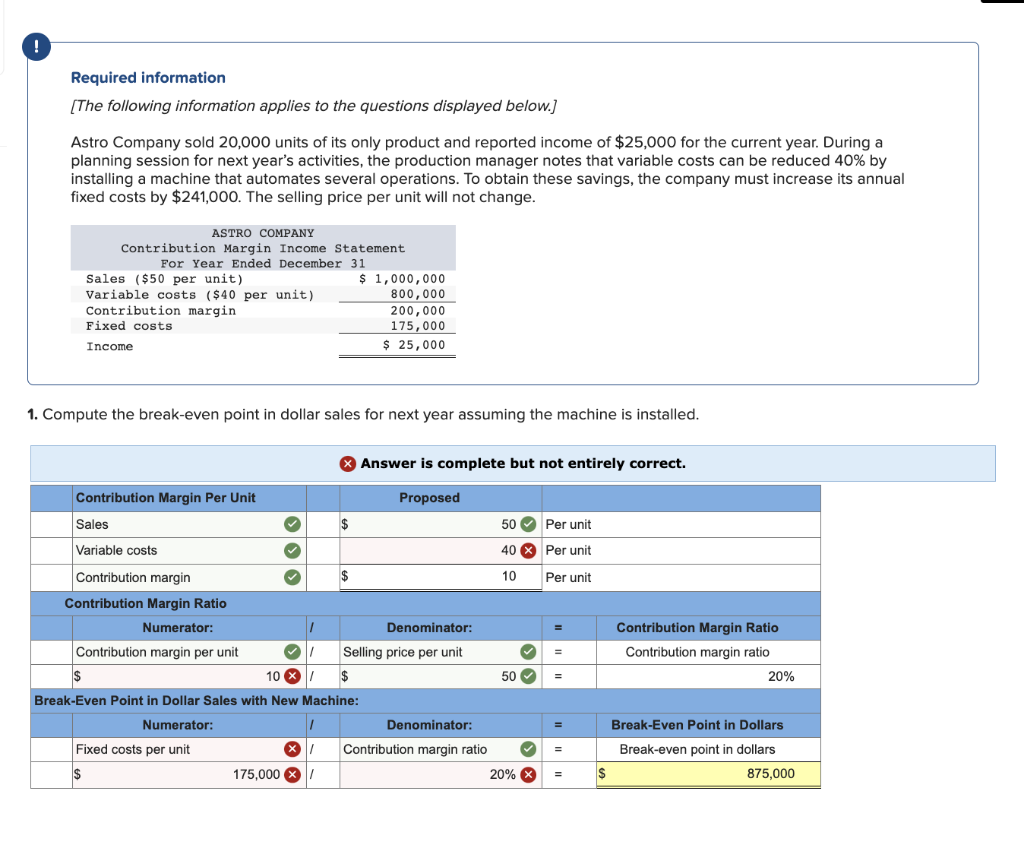Click the Required information heading
The width and height of the screenshot is (1024, 848).
148,78
